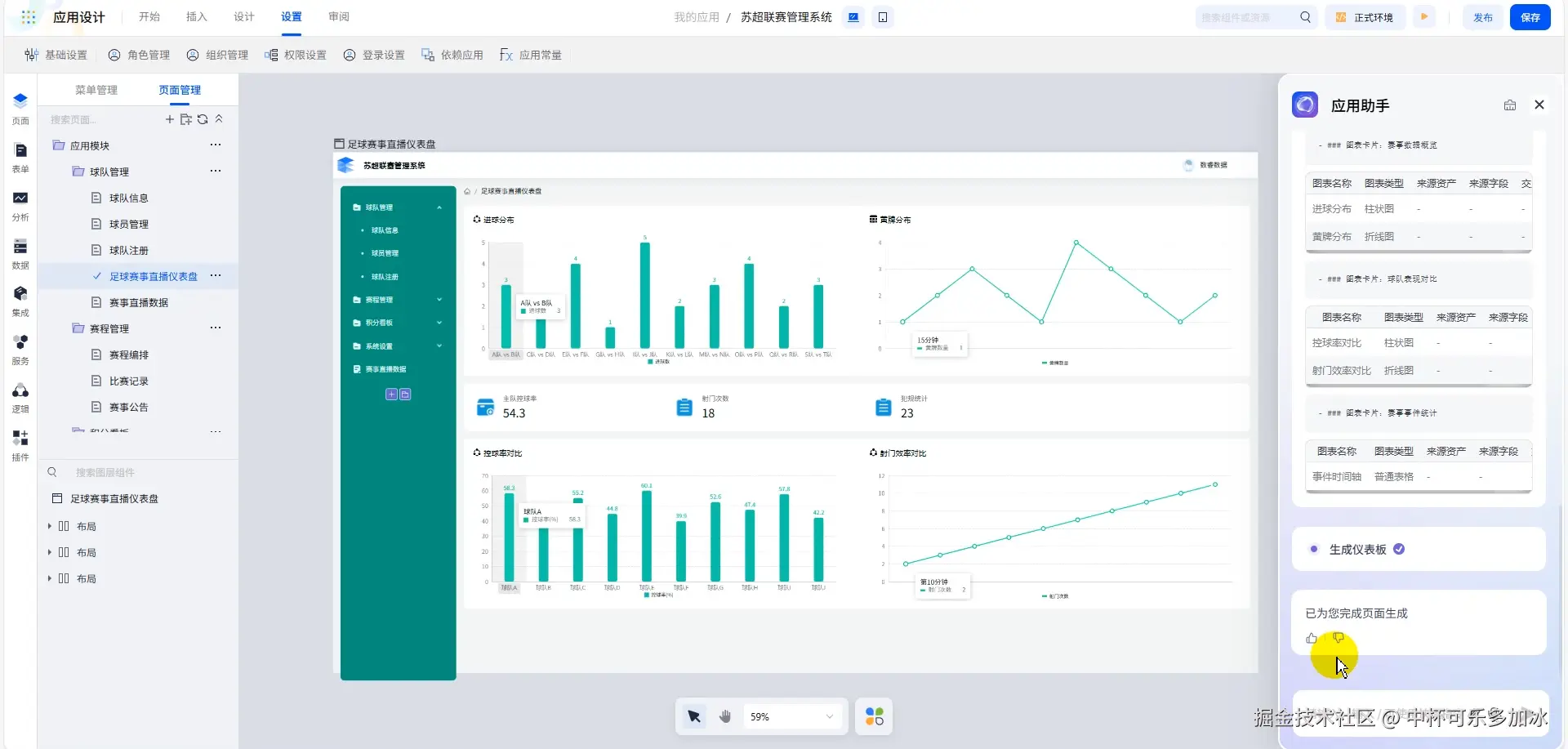Add a new page with plus icon
The width and height of the screenshot is (1568, 749).
pyautogui.click(x=170, y=119)
